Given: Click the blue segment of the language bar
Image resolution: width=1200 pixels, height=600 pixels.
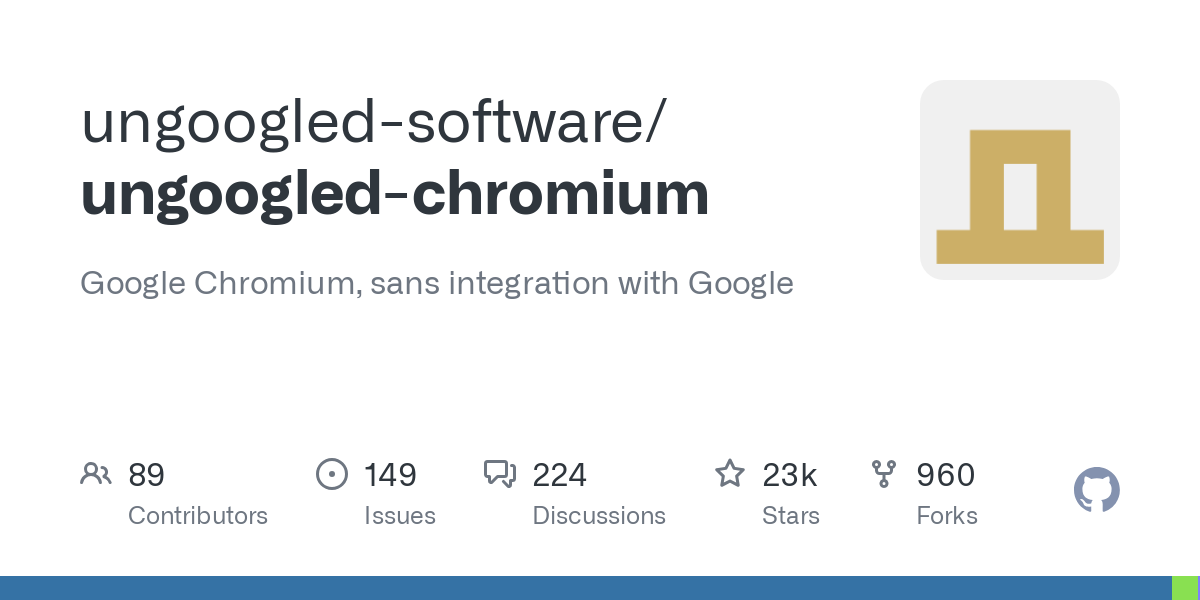Looking at the screenshot, I should pyautogui.click(x=585, y=588).
